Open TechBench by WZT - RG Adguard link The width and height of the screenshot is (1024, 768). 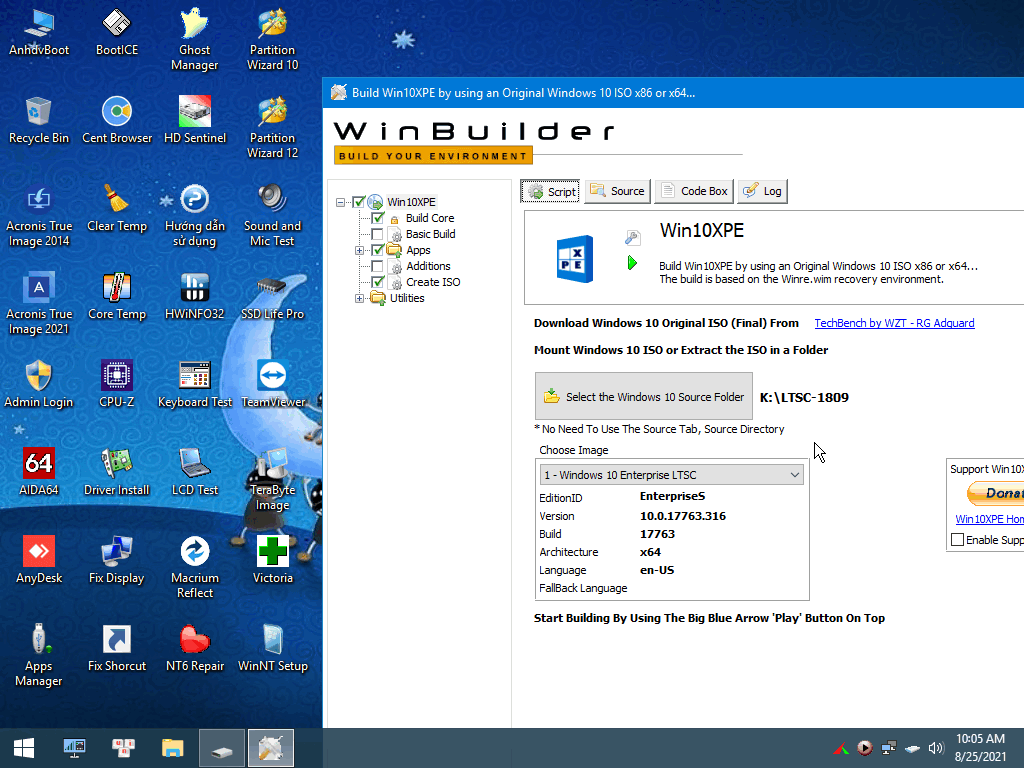click(x=894, y=323)
